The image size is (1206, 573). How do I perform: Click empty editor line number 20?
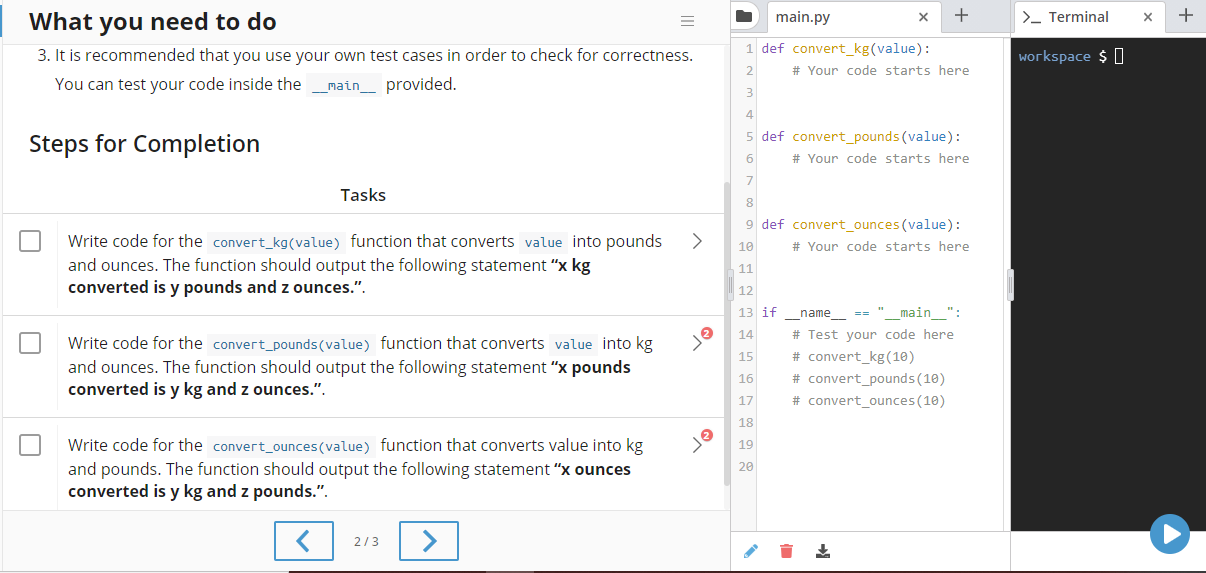[x=745, y=466]
